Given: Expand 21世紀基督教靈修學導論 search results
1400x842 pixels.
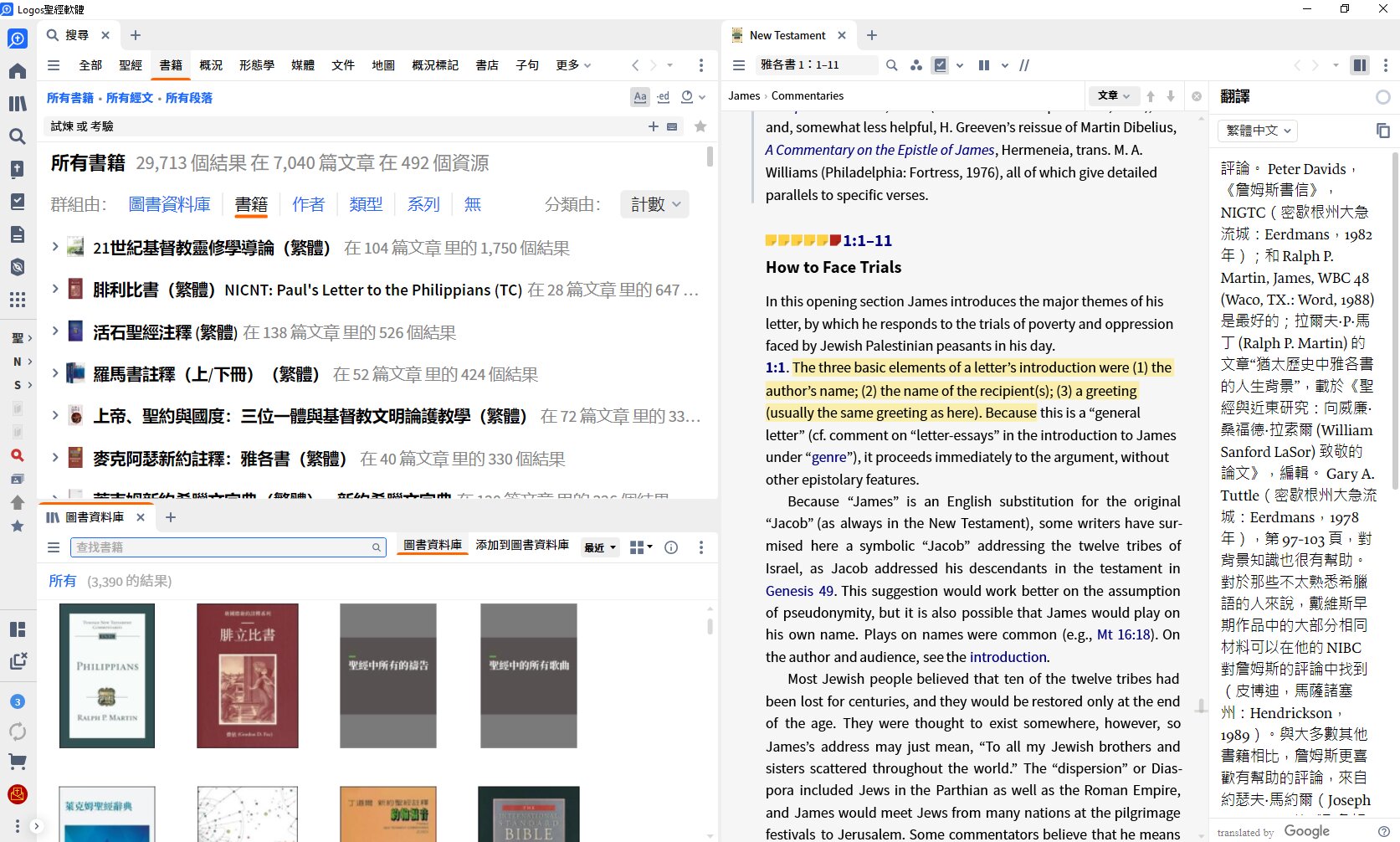Looking at the screenshot, I should [x=54, y=247].
